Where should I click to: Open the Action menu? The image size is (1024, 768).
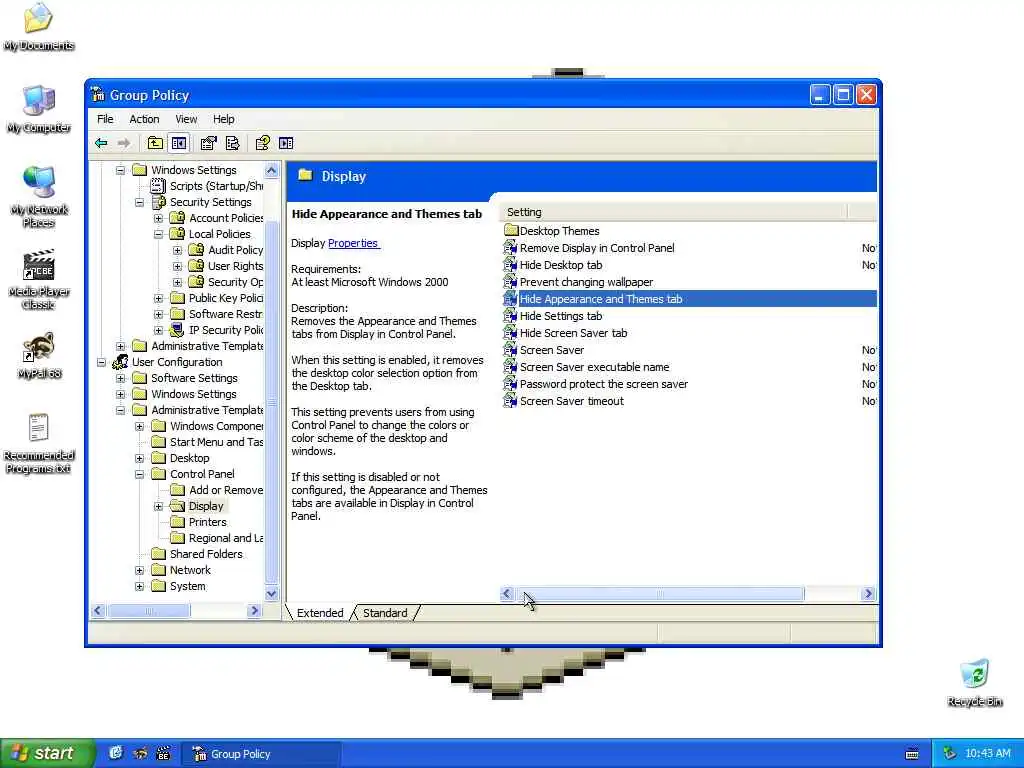144,119
